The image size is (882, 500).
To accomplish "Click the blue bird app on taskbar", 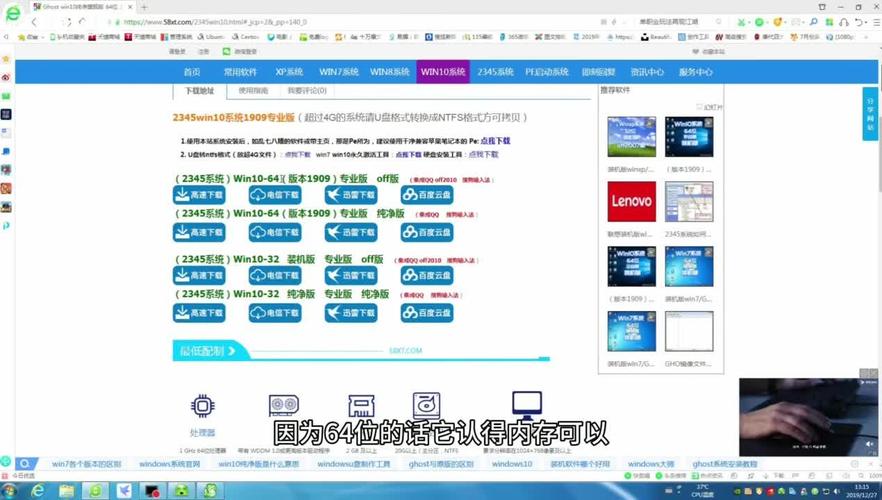I will point(124,491).
